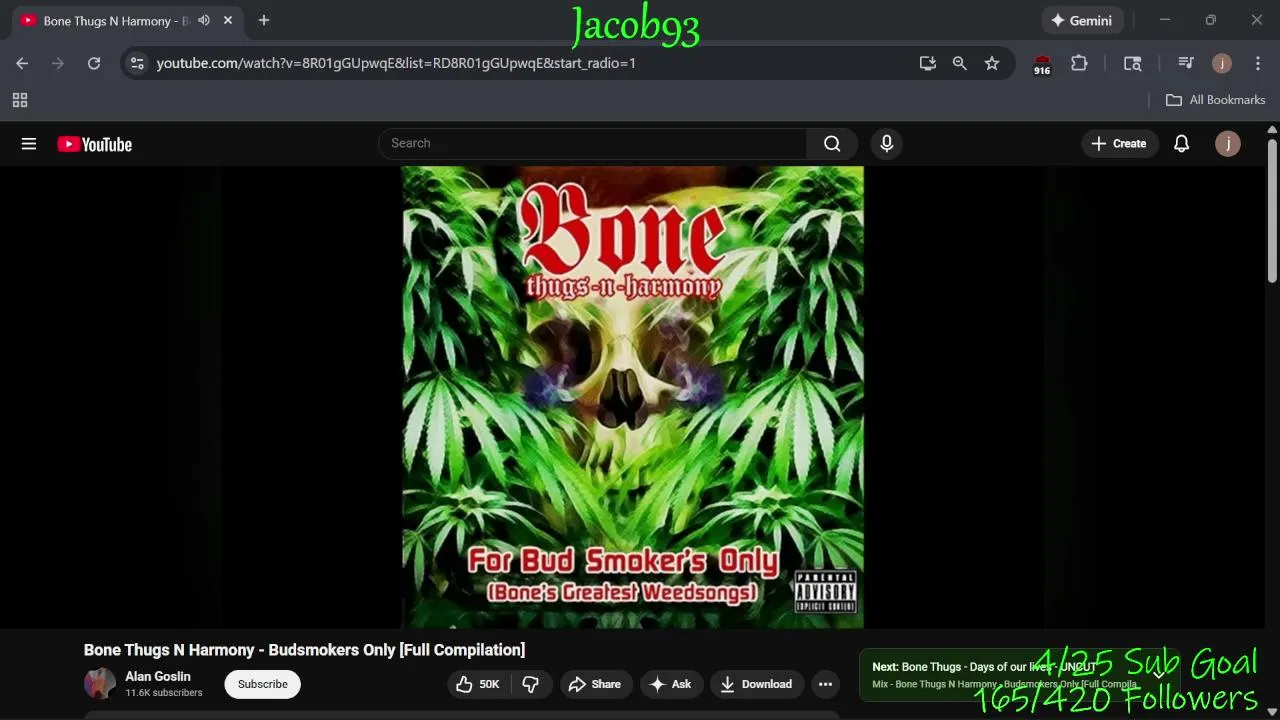View site information icon in address bar
Image resolution: width=1280 pixels, height=720 pixels.
tap(138, 63)
